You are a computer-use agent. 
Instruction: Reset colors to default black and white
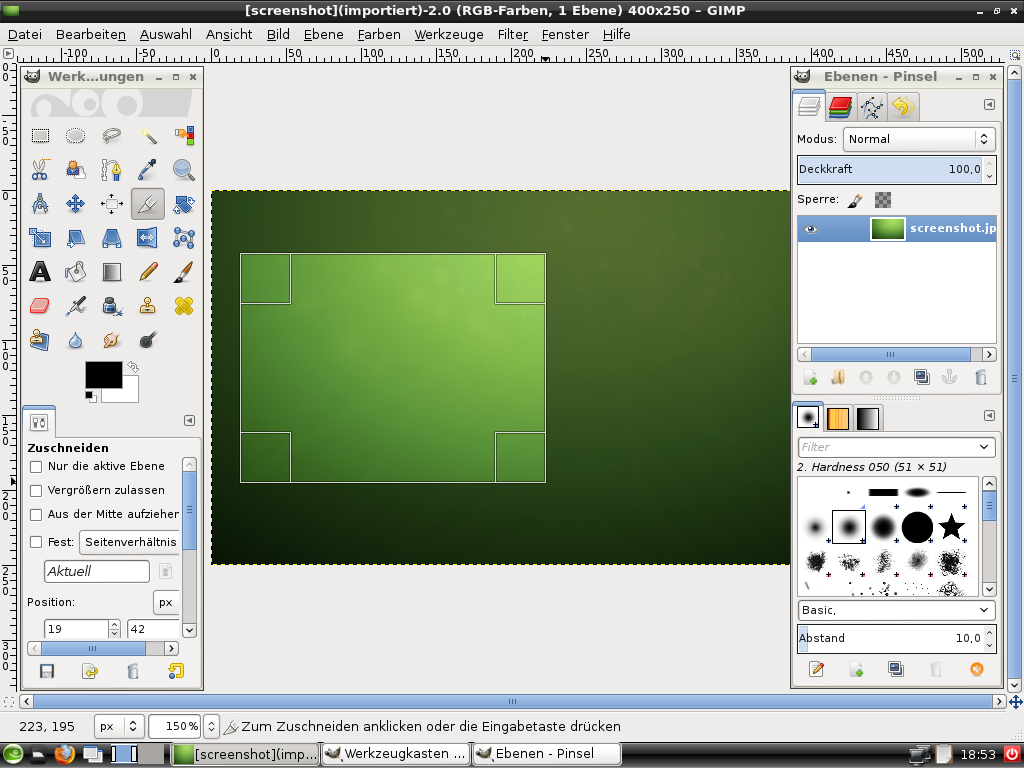coord(91,396)
